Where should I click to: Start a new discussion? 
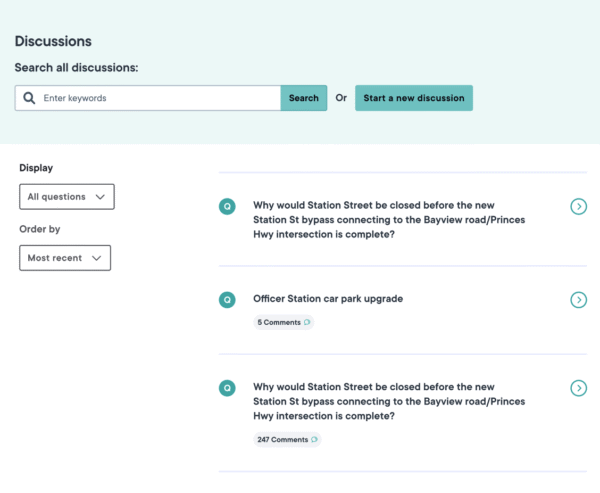tap(413, 98)
